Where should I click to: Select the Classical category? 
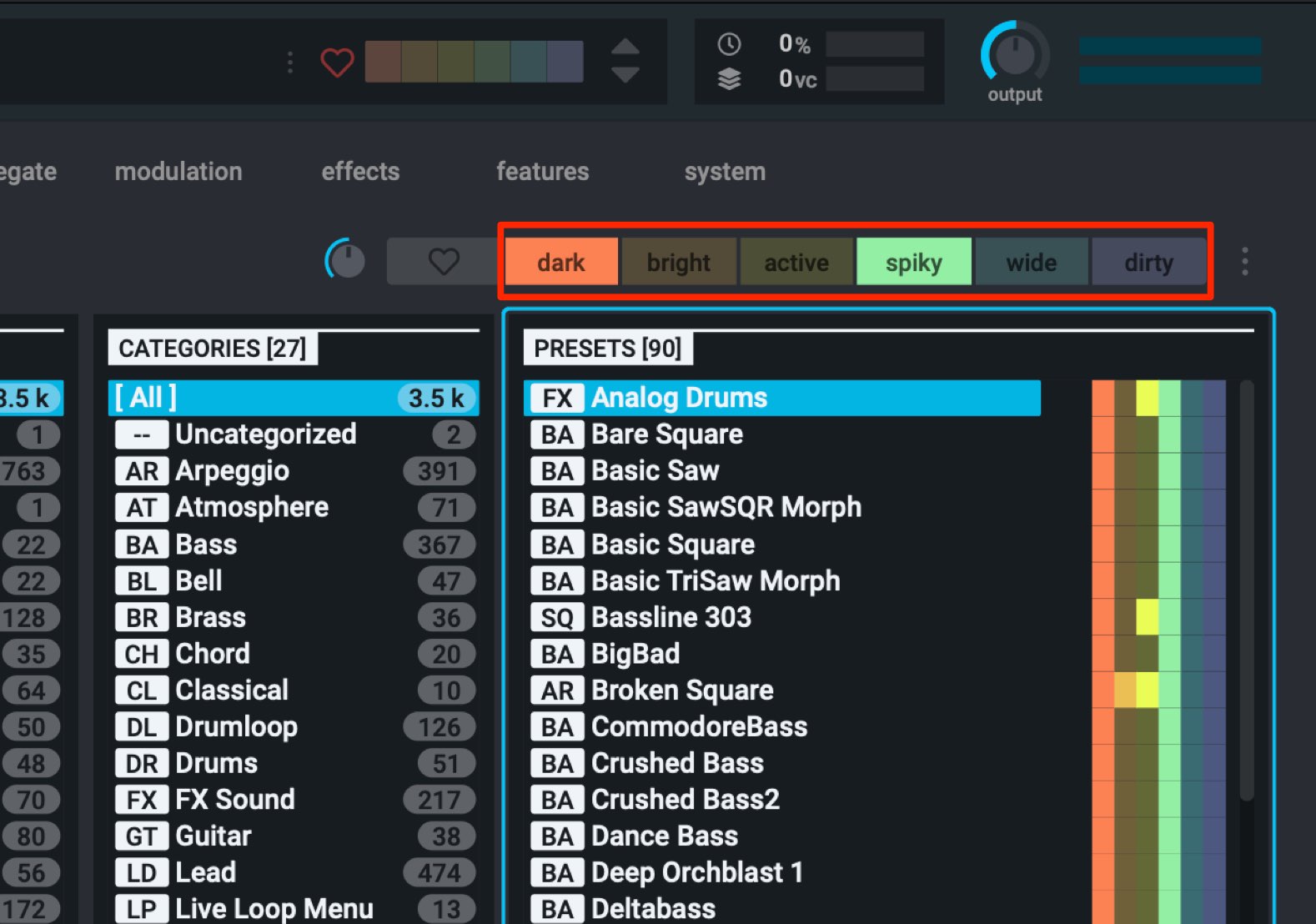294,690
